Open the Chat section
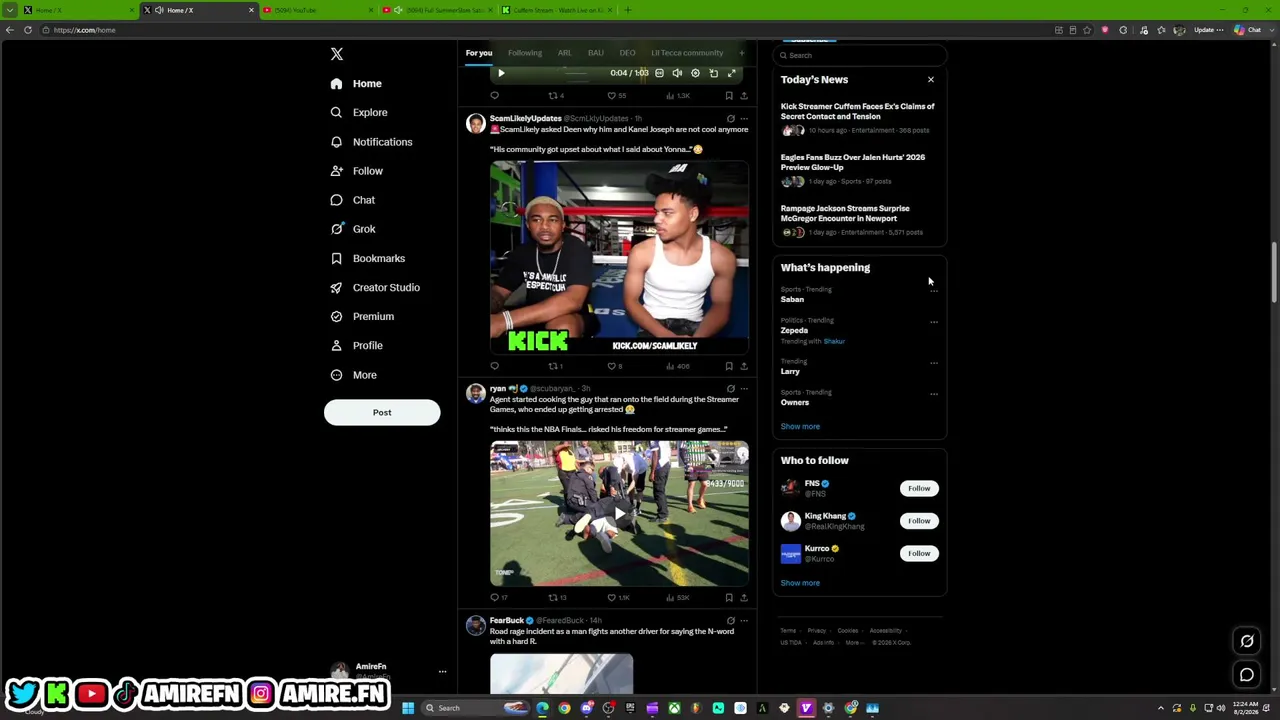Image resolution: width=1280 pixels, height=720 pixels. point(353,200)
